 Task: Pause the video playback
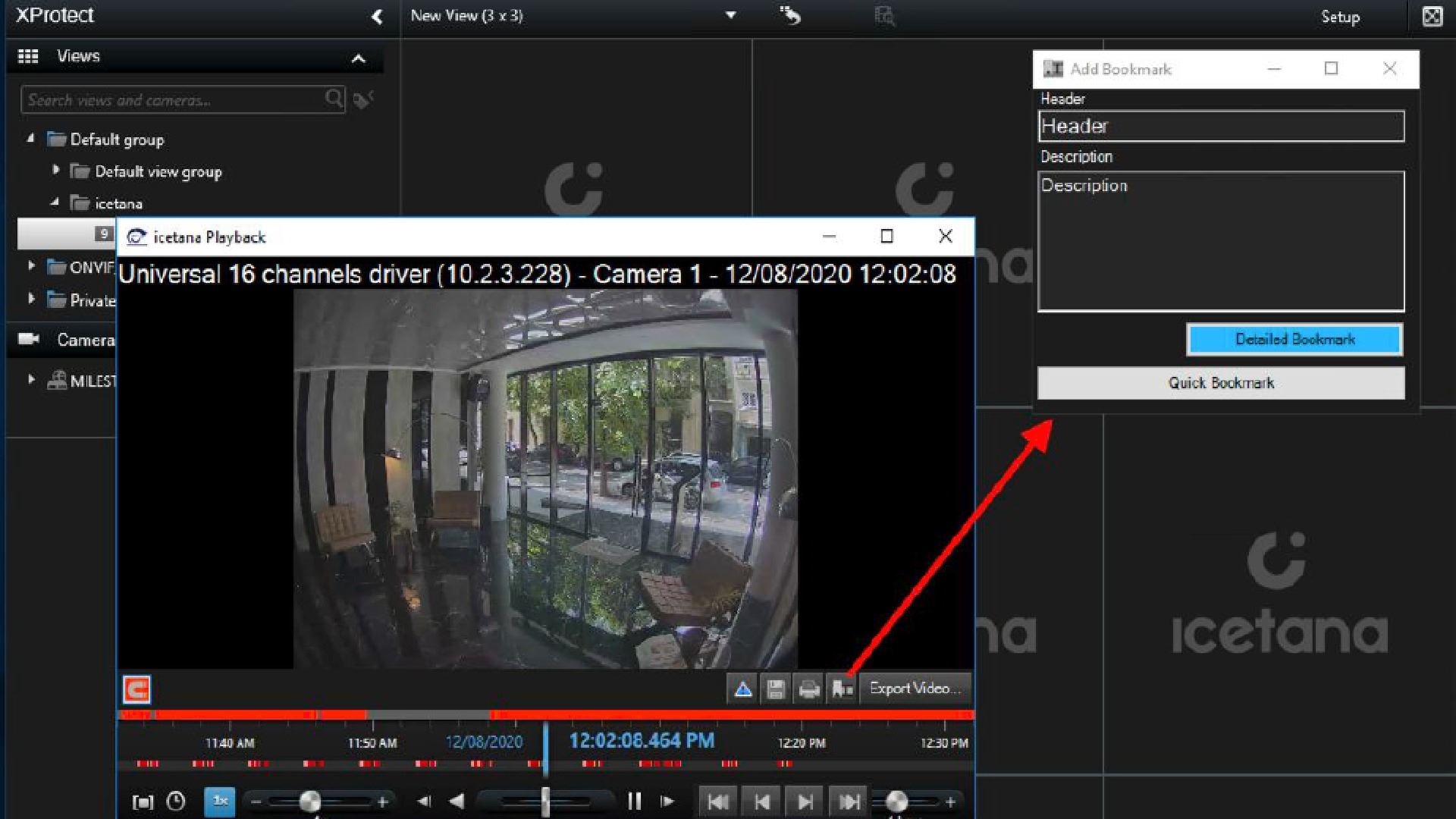coord(635,802)
